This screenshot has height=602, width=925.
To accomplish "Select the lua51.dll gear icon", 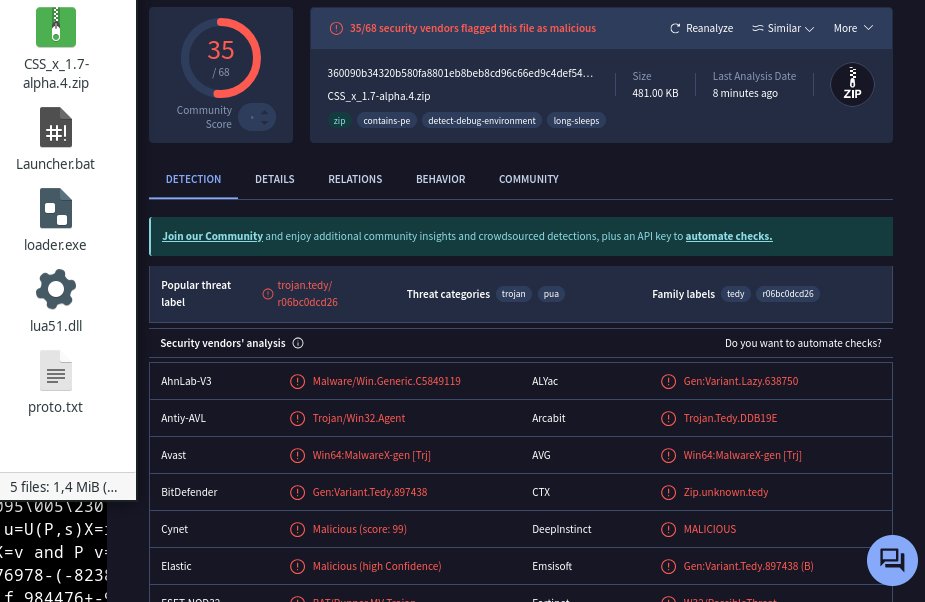I will tap(55, 289).
